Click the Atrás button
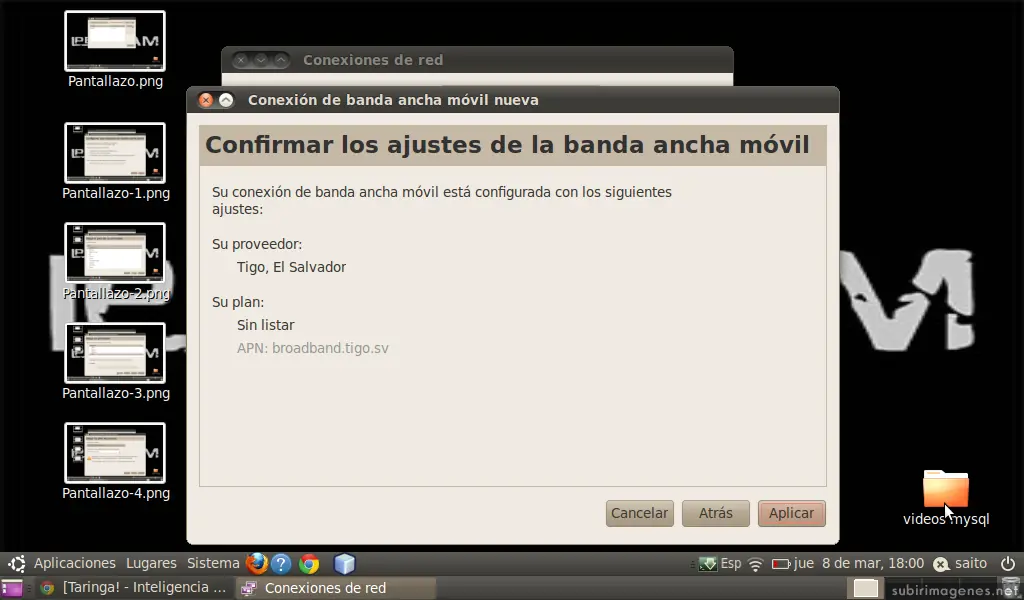The height and width of the screenshot is (600, 1024). (716, 513)
